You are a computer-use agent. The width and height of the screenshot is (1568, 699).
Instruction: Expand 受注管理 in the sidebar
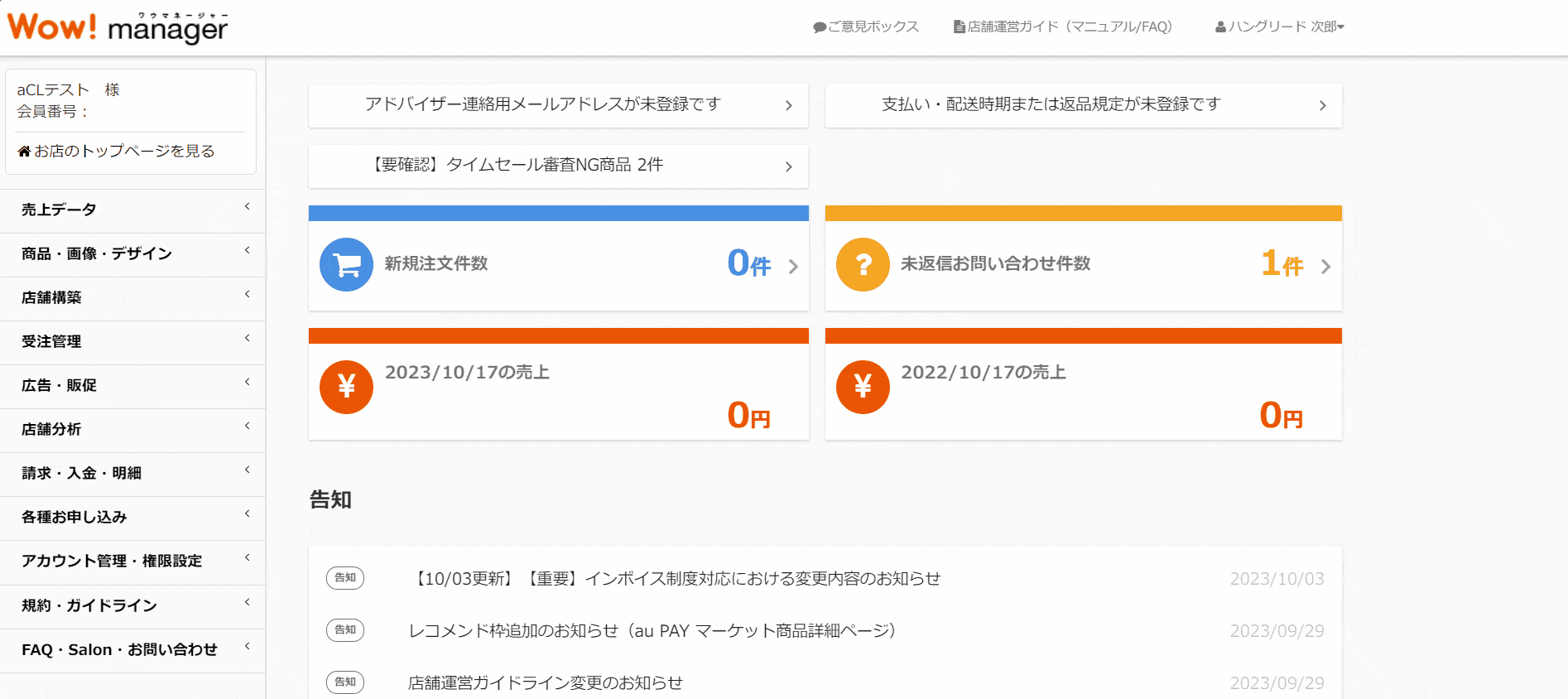tap(132, 342)
